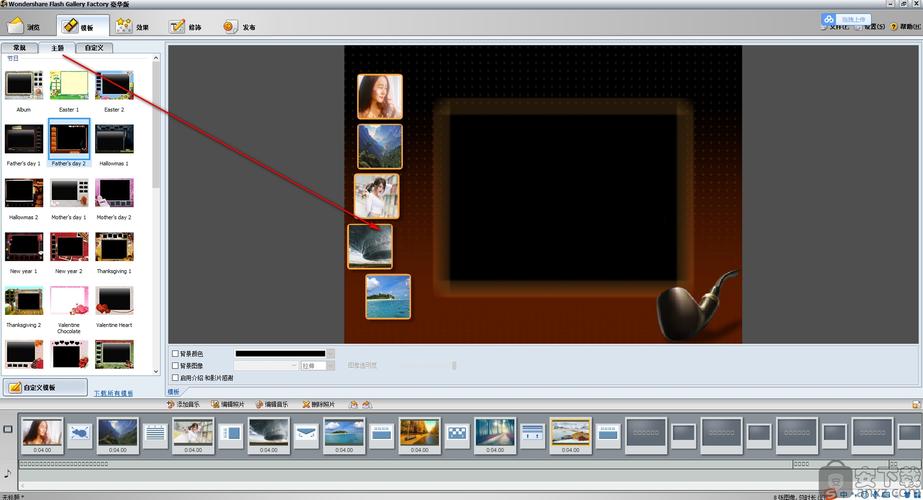The width and height of the screenshot is (923, 500).
Task: Click the cloud upload button at top right
Action: pos(846,19)
